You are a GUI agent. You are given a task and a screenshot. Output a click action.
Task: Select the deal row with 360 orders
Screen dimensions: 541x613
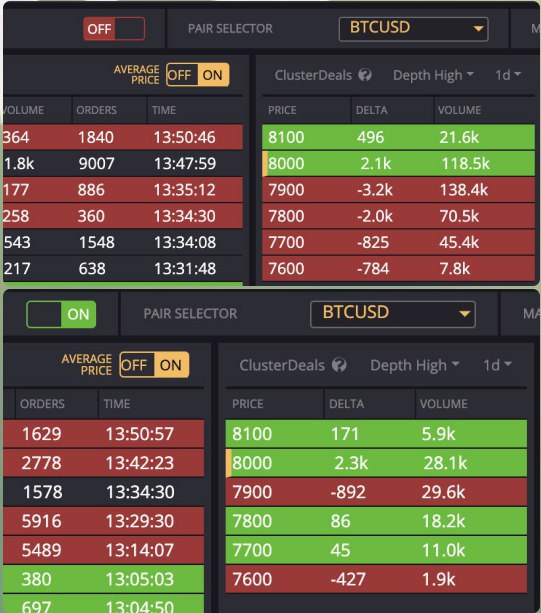123,216
